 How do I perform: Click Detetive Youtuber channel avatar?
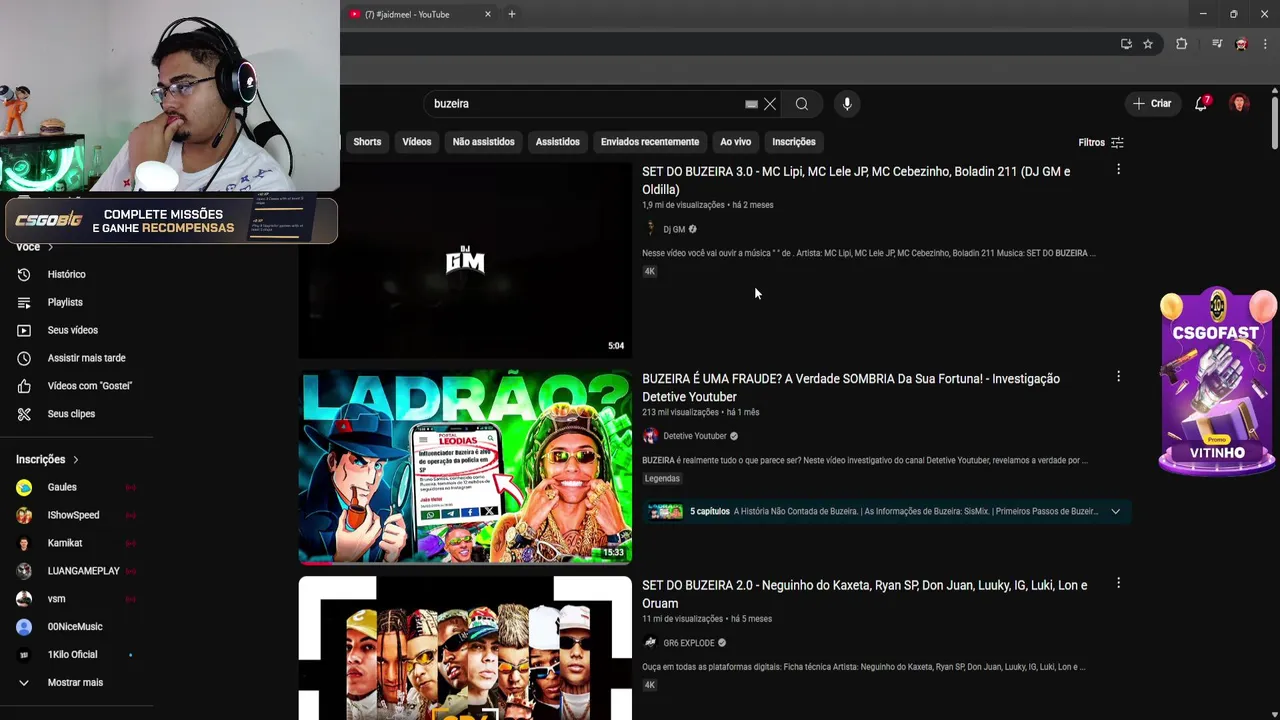(x=650, y=436)
